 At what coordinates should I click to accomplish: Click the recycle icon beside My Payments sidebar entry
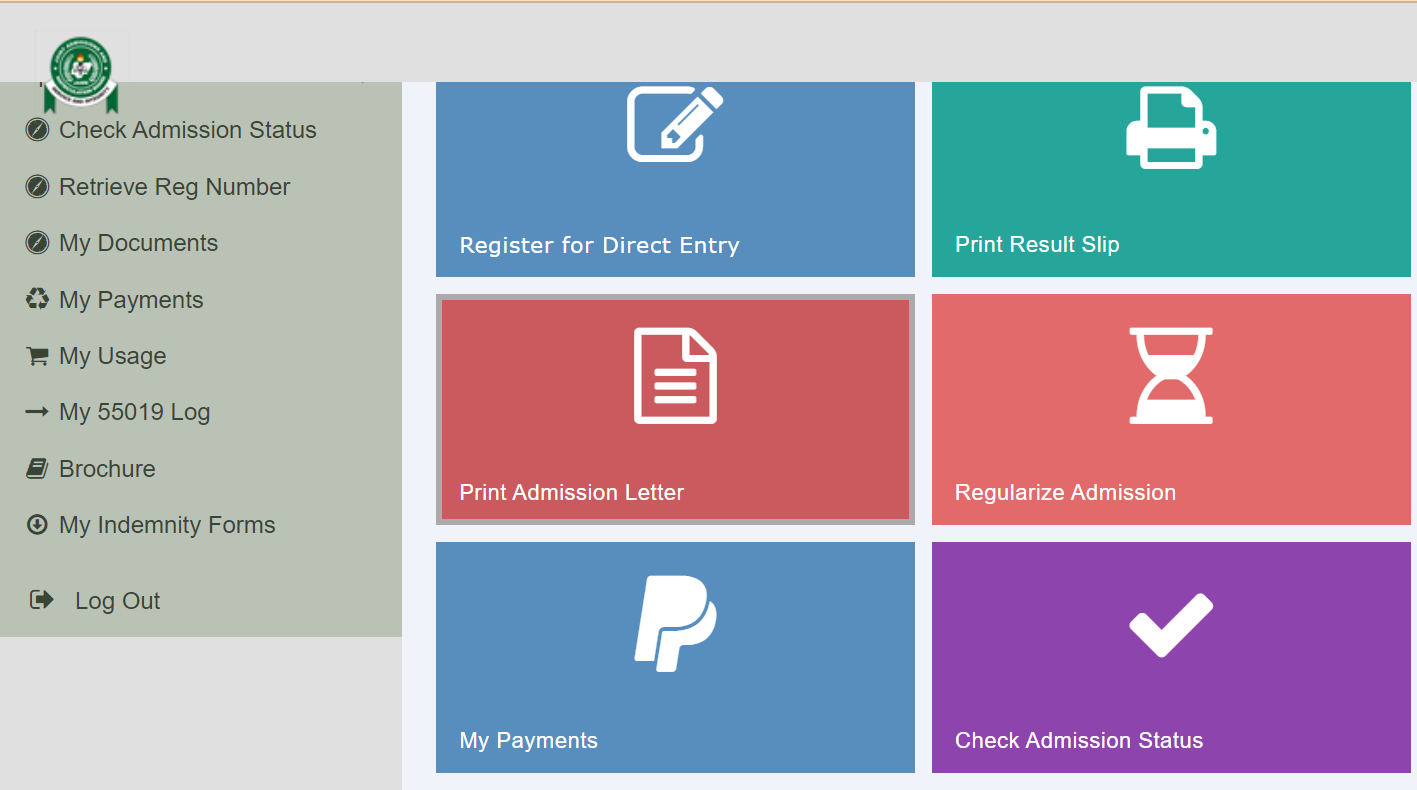pyautogui.click(x=36, y=298)
